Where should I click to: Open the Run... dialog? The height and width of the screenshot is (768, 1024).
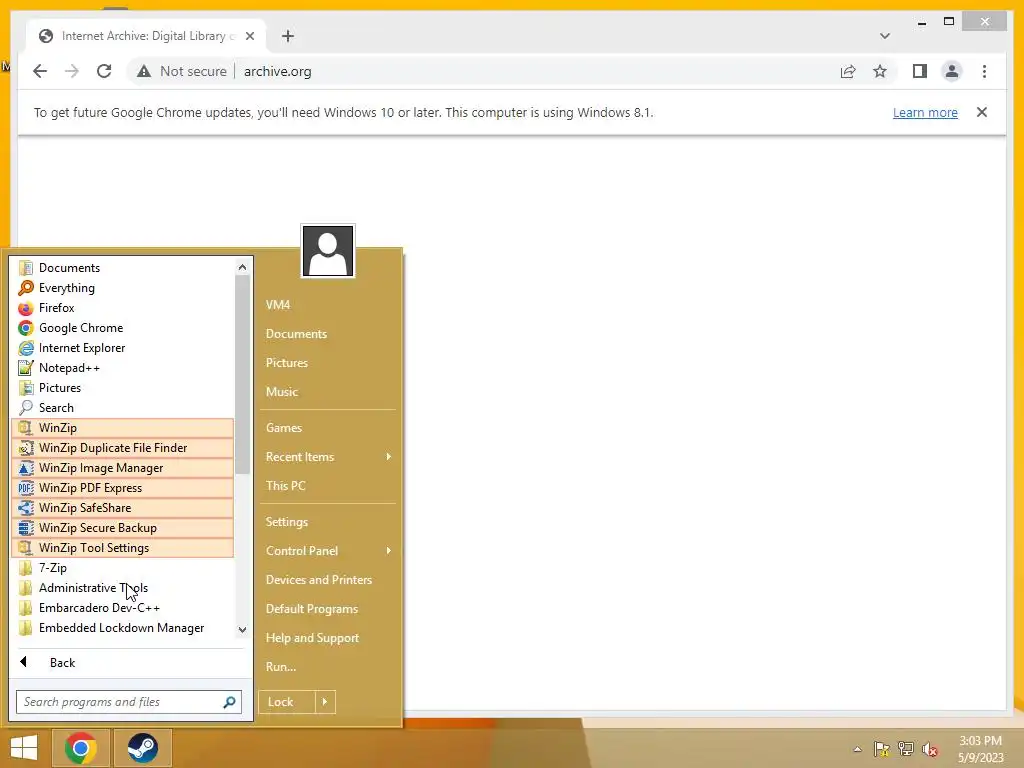point(328,667)
